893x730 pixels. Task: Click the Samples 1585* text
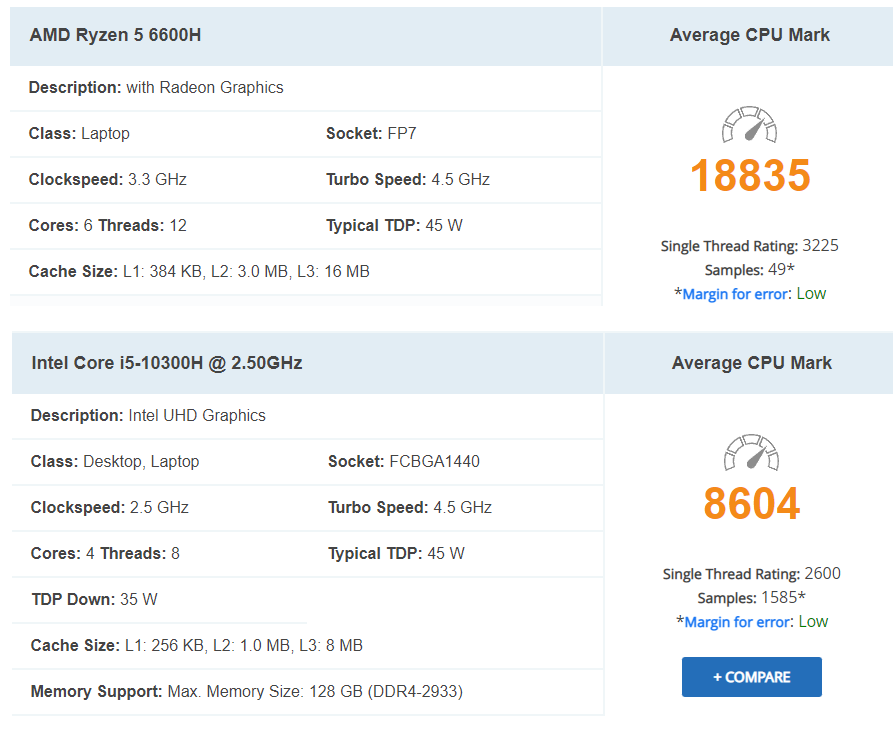pos(752,598)
